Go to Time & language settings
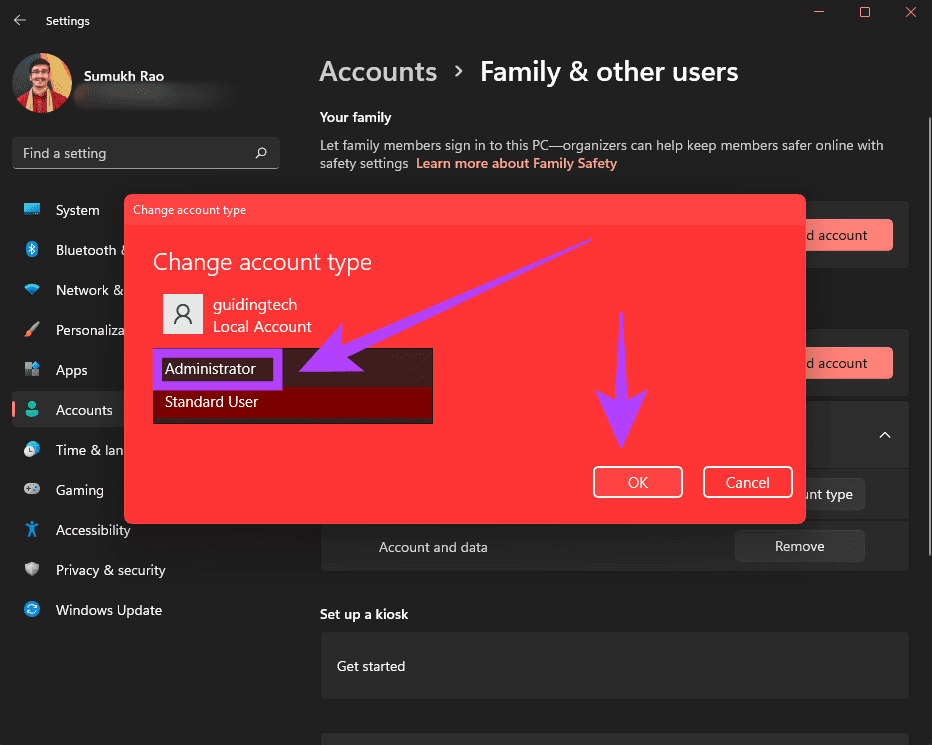The height and width of the screenshot is (745, 932). 88,450
